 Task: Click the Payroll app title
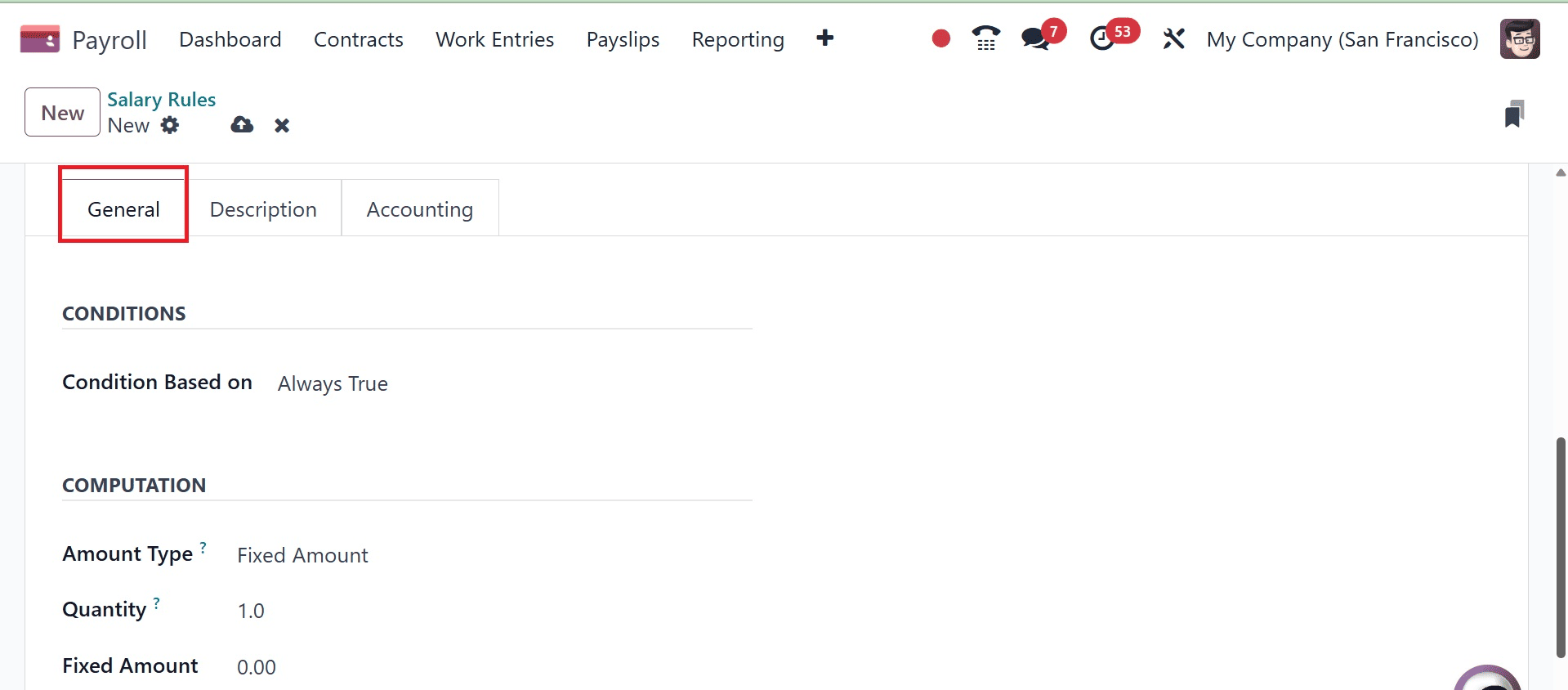coord(109,39)
